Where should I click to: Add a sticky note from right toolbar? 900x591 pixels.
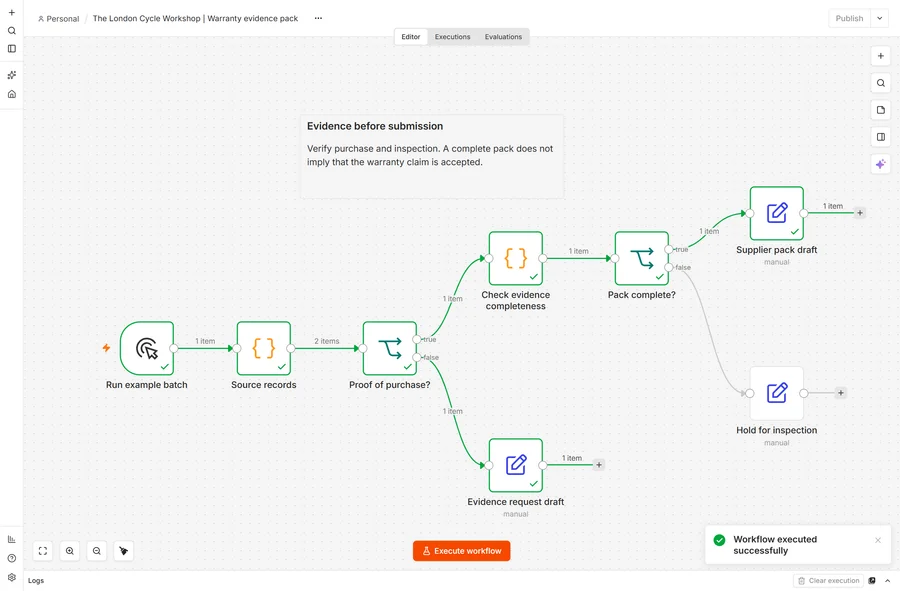coord(880,110)
